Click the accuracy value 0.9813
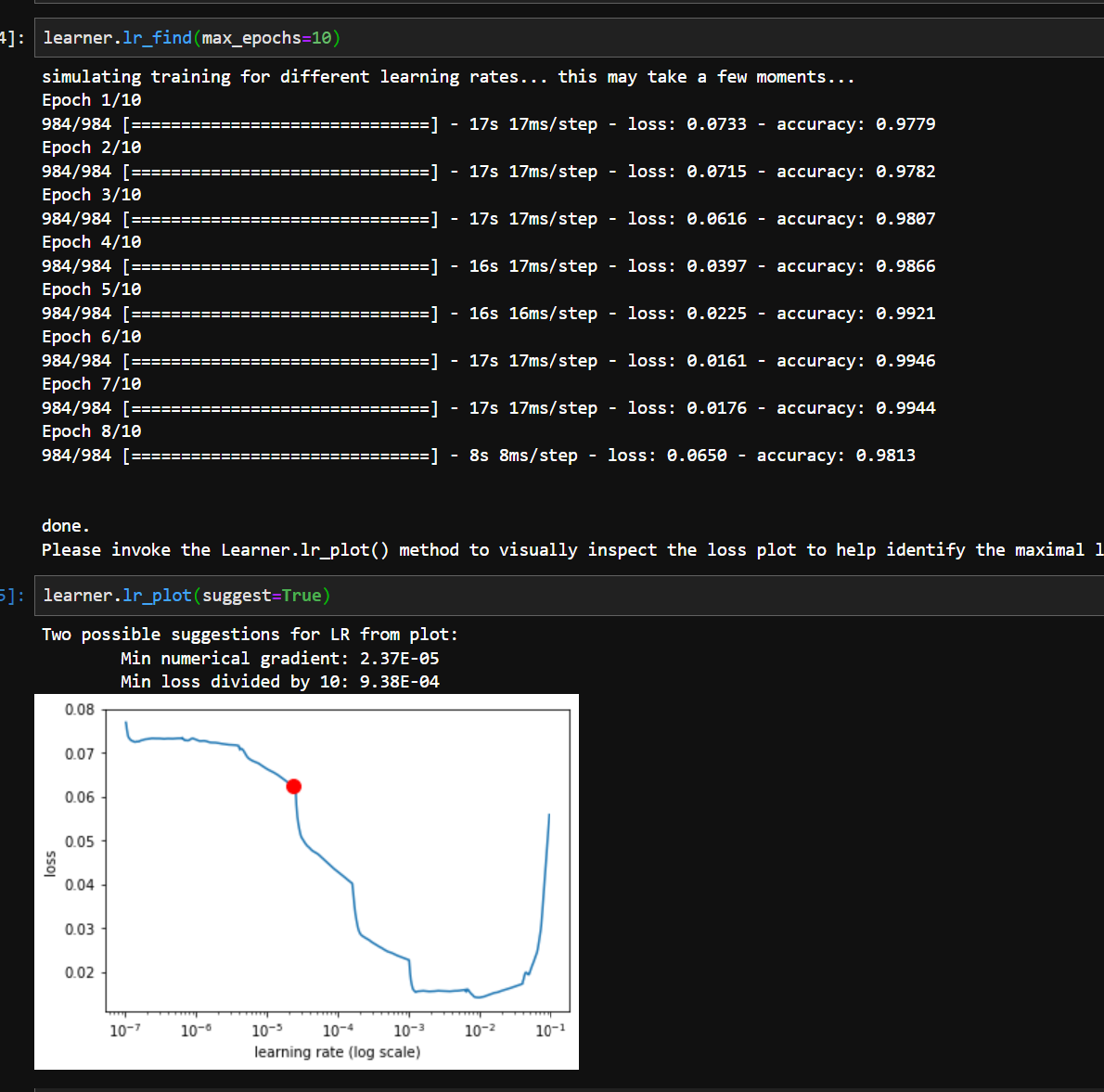Screen dimensions: 1104x1092 point(886,456)
